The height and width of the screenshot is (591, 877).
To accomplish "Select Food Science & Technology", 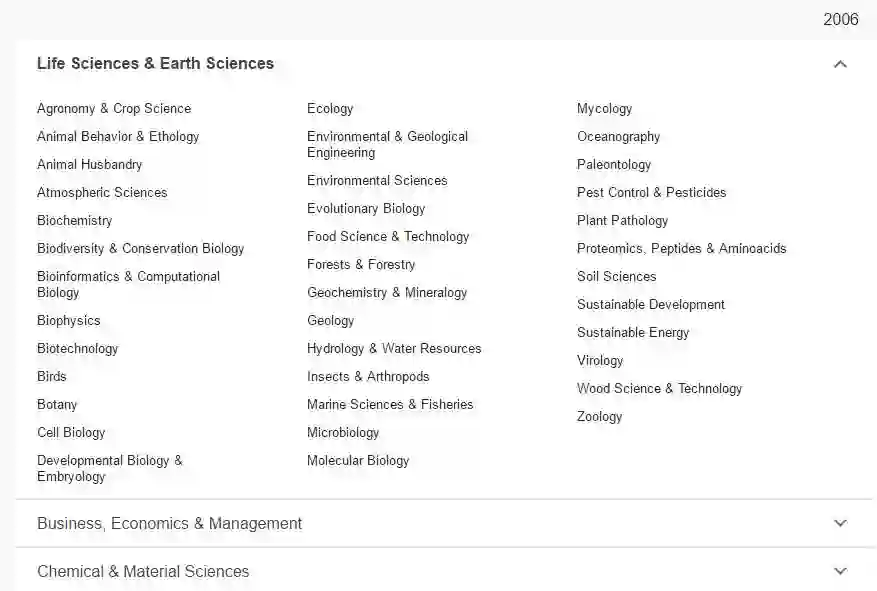I will [x=388, y=236].
